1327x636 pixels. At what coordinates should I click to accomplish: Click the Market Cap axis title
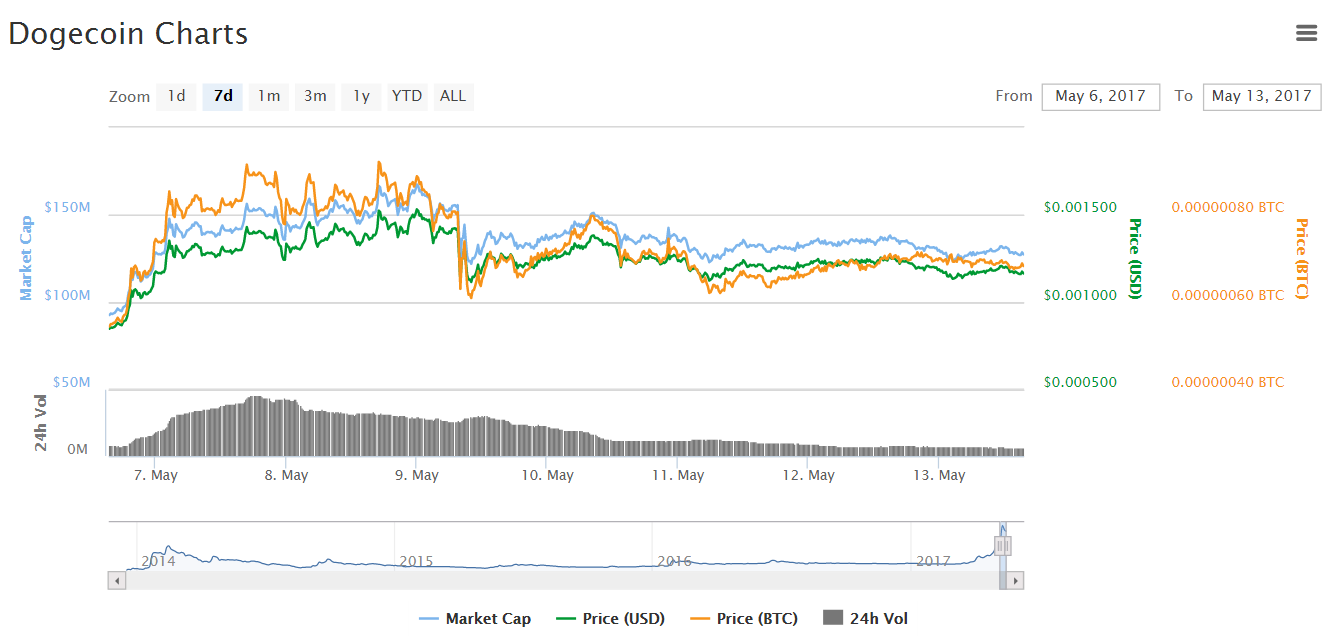pyautogui.click(x=27, y=258)
